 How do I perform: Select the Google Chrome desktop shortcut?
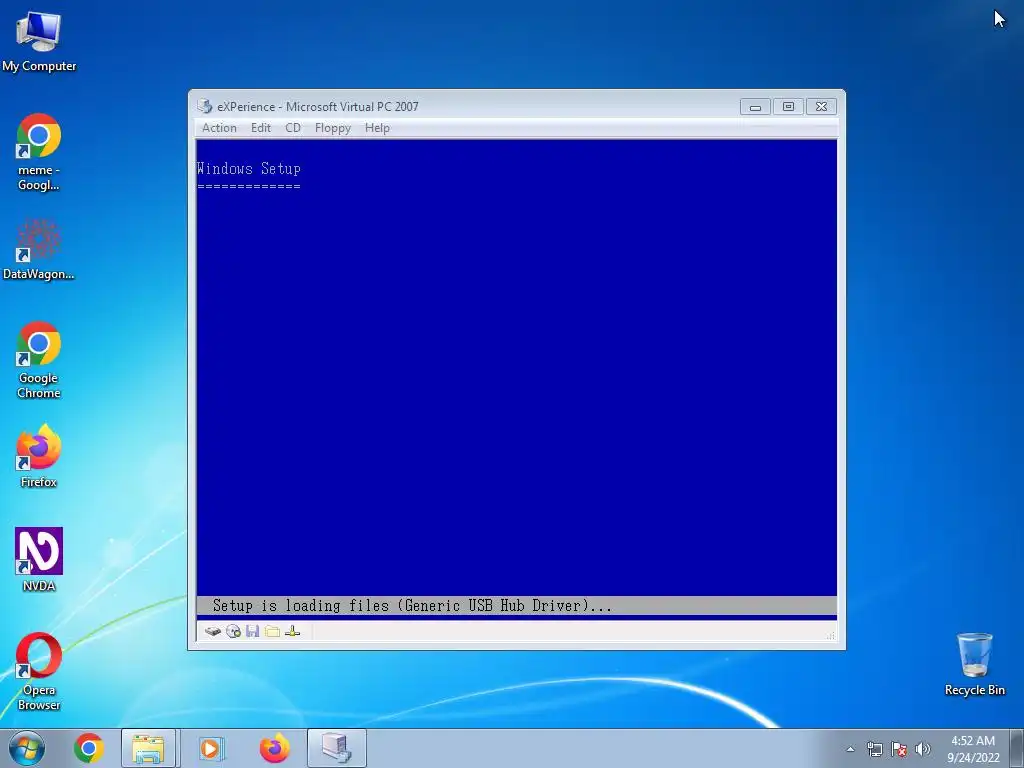(x=39, y=360)
